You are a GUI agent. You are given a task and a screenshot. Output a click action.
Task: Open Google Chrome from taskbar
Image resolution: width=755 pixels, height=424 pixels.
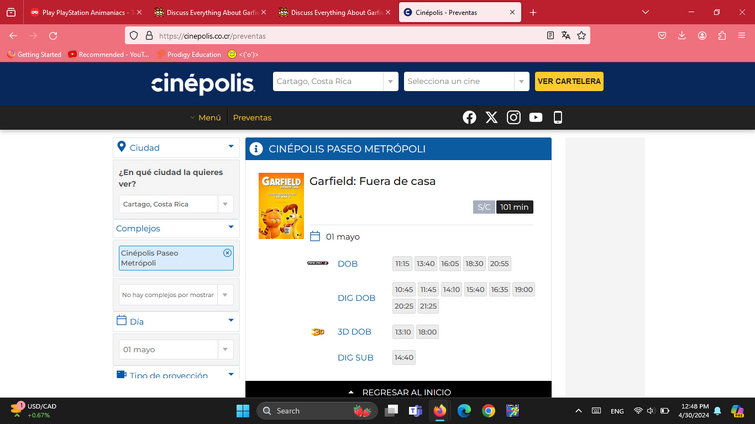coord(488,411)
